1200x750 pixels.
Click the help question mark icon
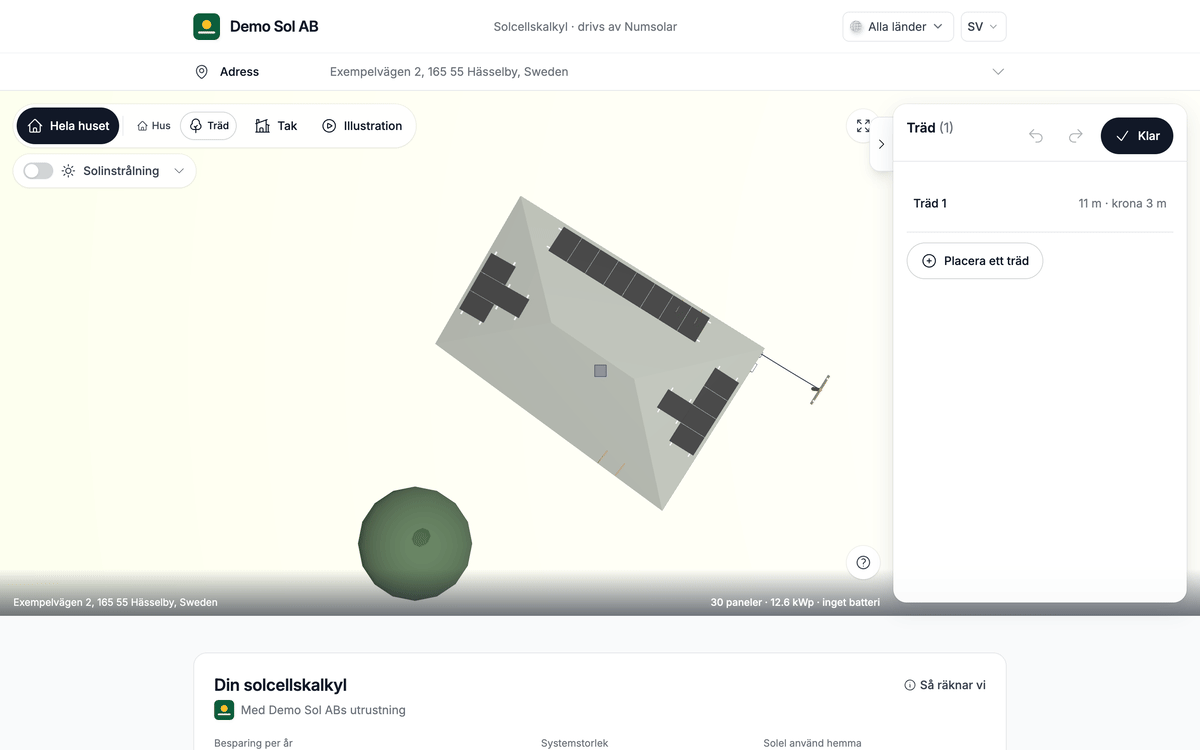click(x=863, y=562)
